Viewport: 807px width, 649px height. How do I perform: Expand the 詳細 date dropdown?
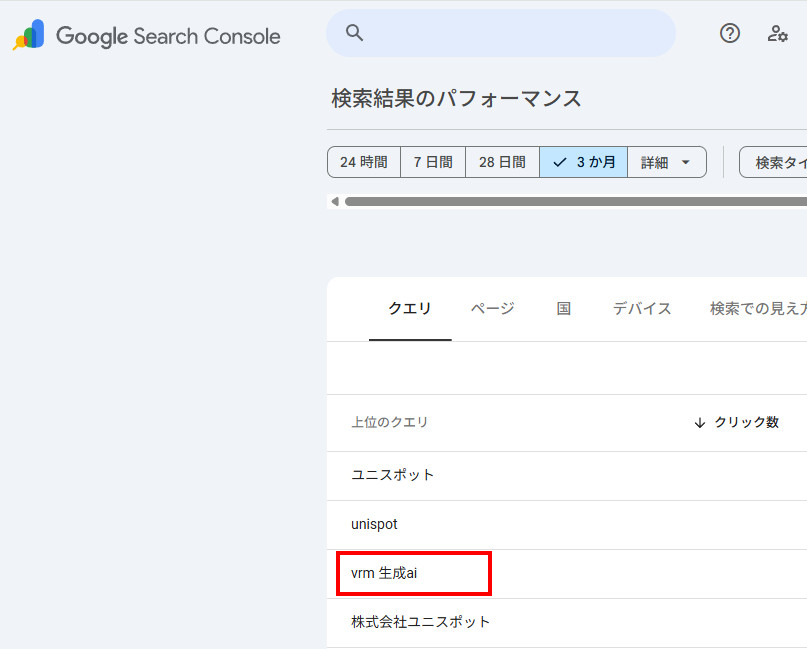click(666, 162)
